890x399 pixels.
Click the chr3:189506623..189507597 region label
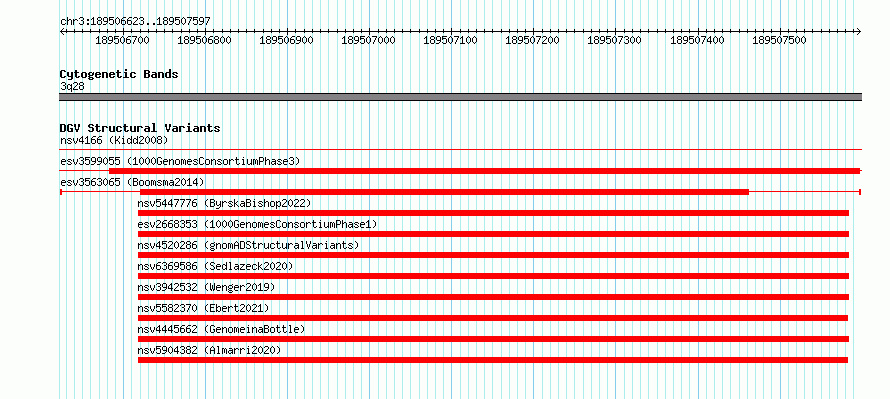coord(136,21)
